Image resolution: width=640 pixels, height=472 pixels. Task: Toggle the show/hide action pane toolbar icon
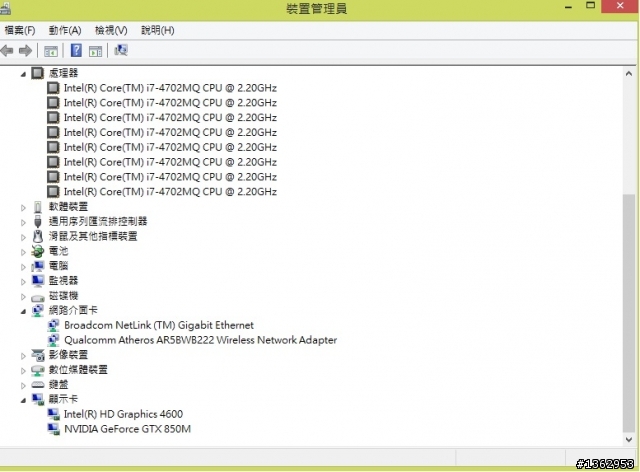pos(96,51)
